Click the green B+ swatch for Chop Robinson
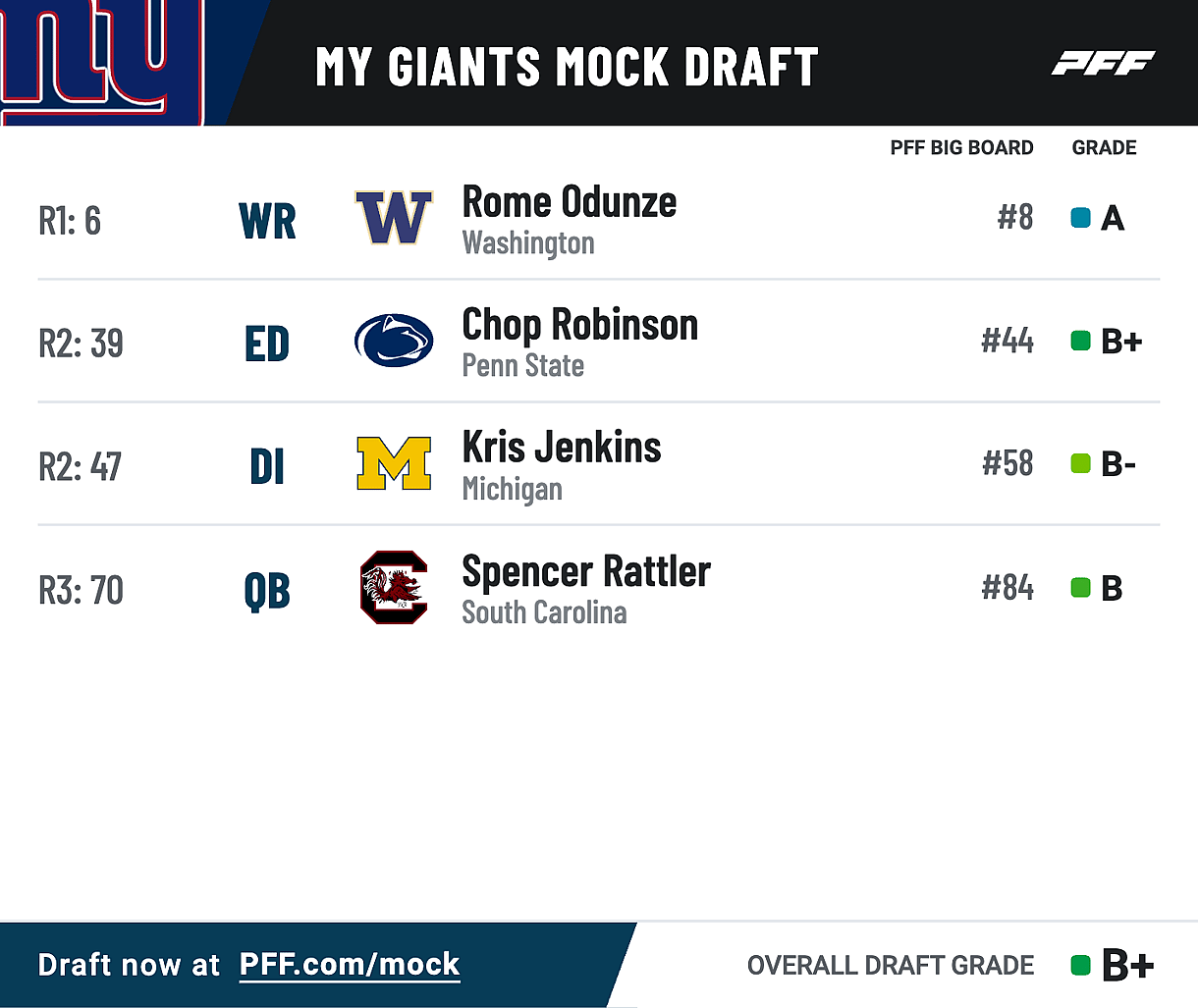1198x1008 pixels. coord(1080,341)
